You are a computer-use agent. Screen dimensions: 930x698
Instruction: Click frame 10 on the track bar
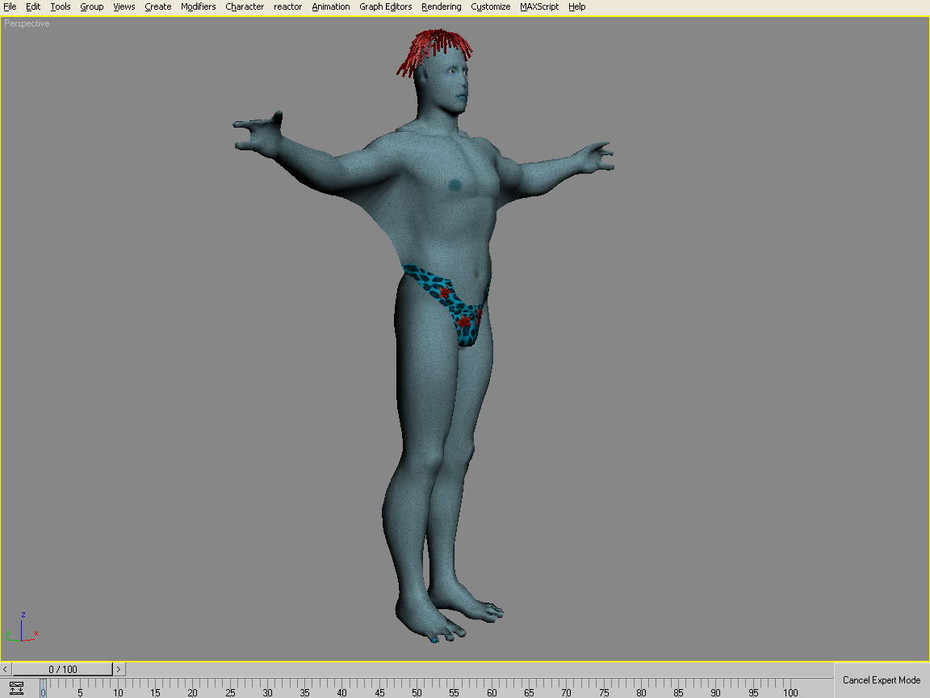[x=118, y=693]
